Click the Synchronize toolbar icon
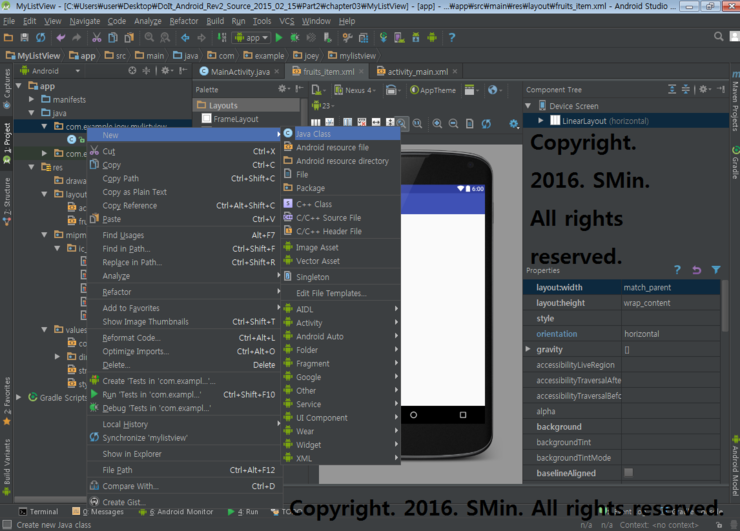740x531 pixels. 41,37
